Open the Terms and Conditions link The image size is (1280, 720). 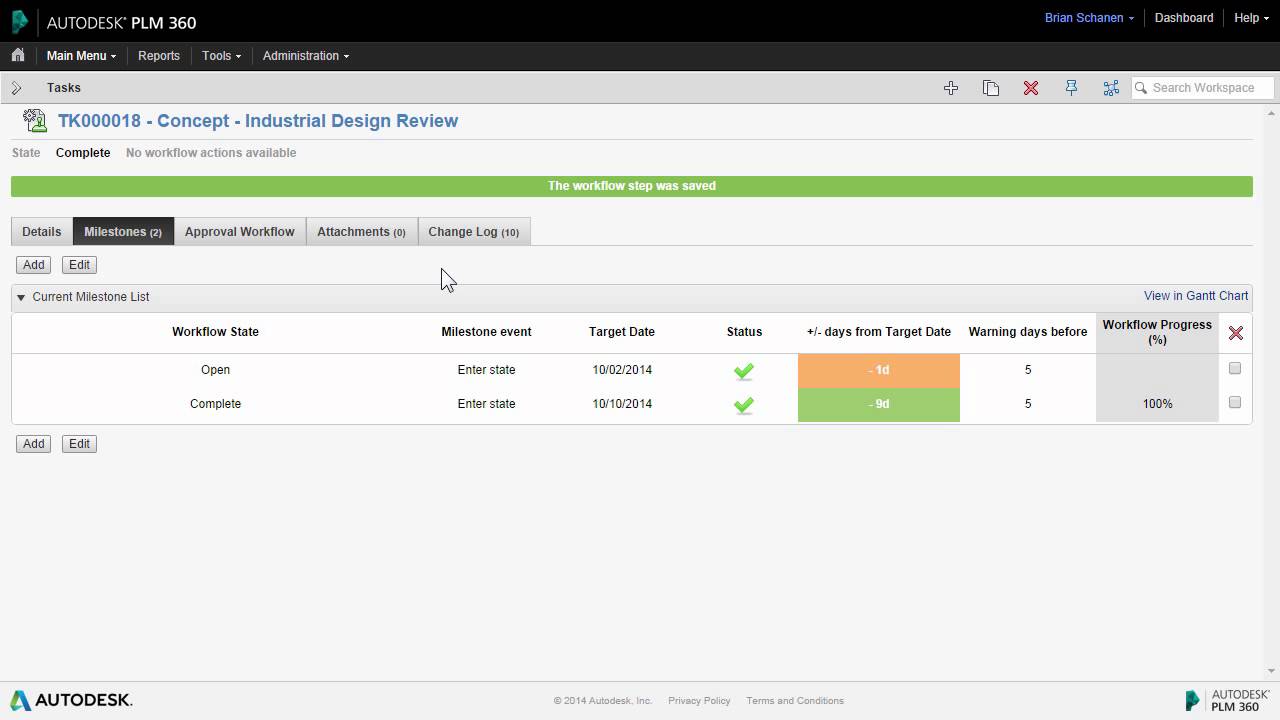(x=795, y=701)
